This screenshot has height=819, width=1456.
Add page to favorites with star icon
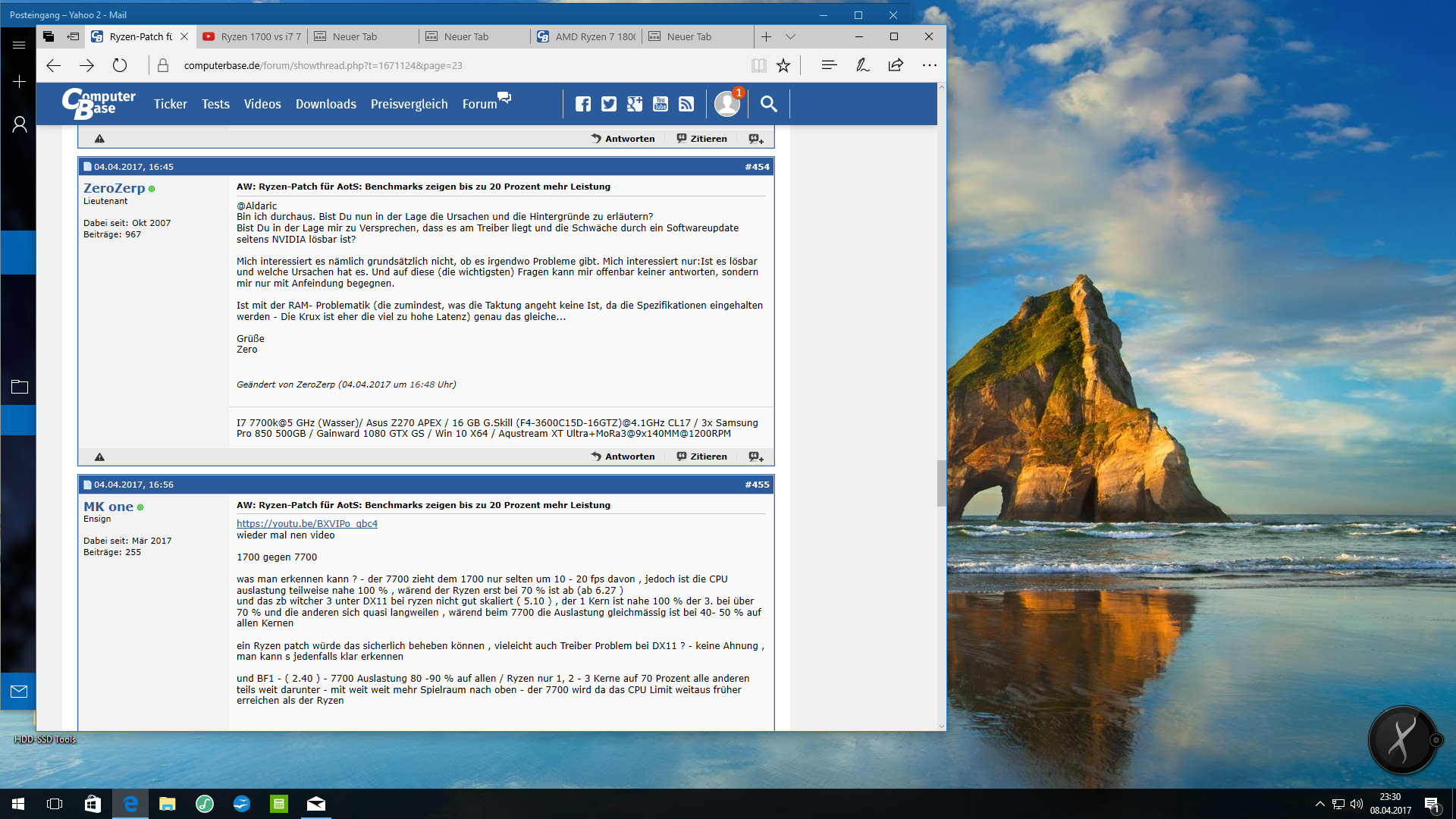pos(783,65)
